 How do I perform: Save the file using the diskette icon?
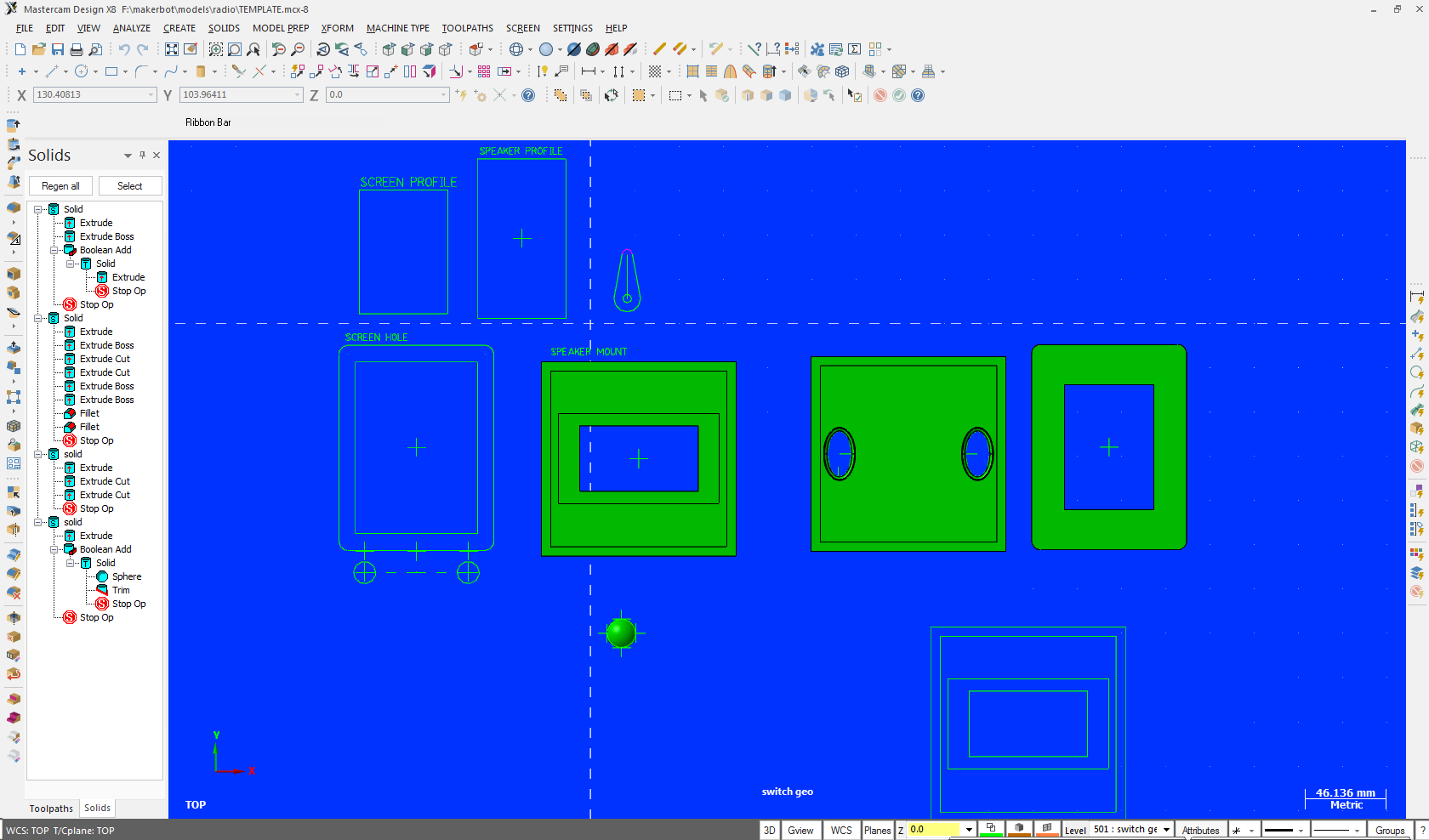point(58,49)
